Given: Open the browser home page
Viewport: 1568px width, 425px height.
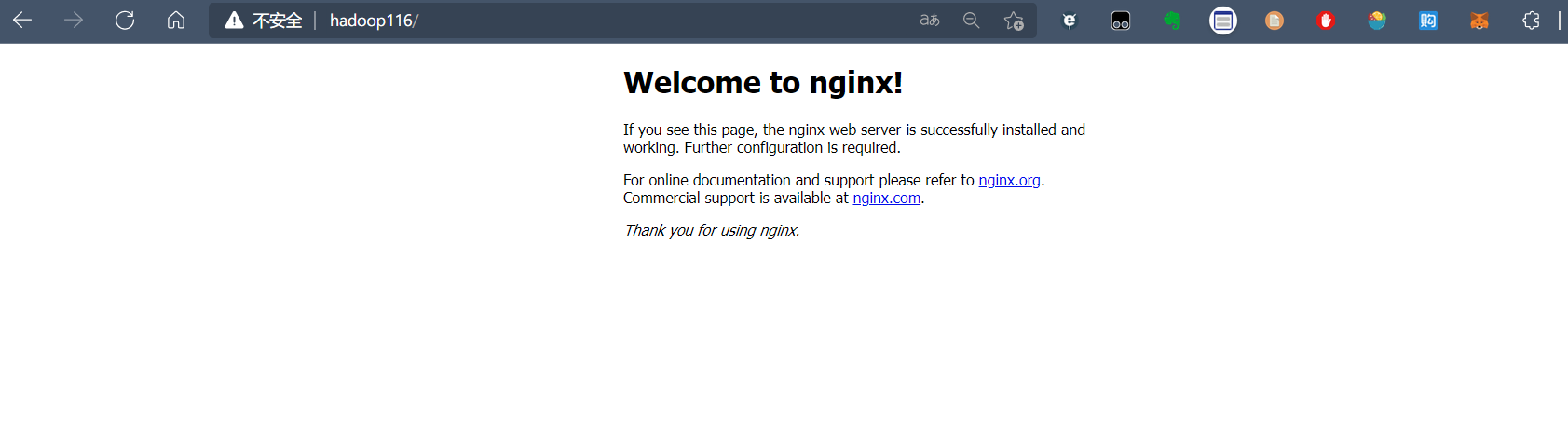Looking at the screenshot, I should pyautogui.click(x=176, y=20).
